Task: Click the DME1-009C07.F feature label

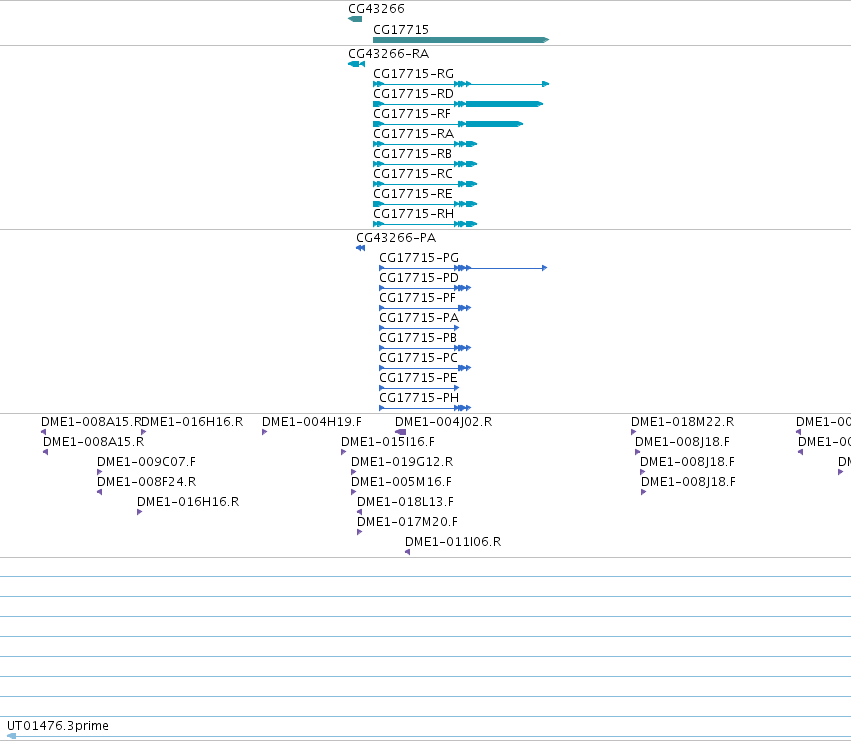Action: point(147,463)
